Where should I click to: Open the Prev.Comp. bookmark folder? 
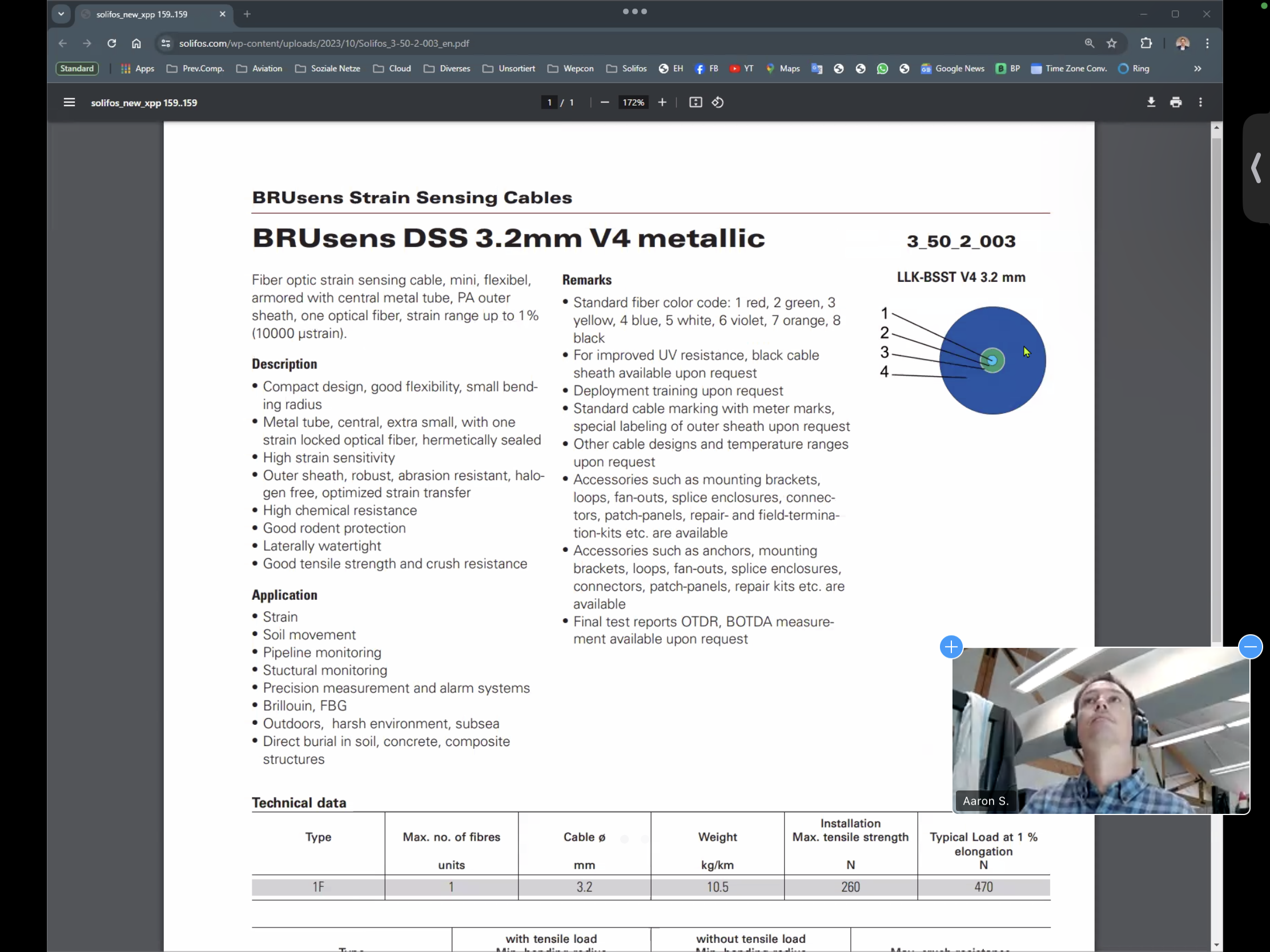click(195, 69)
